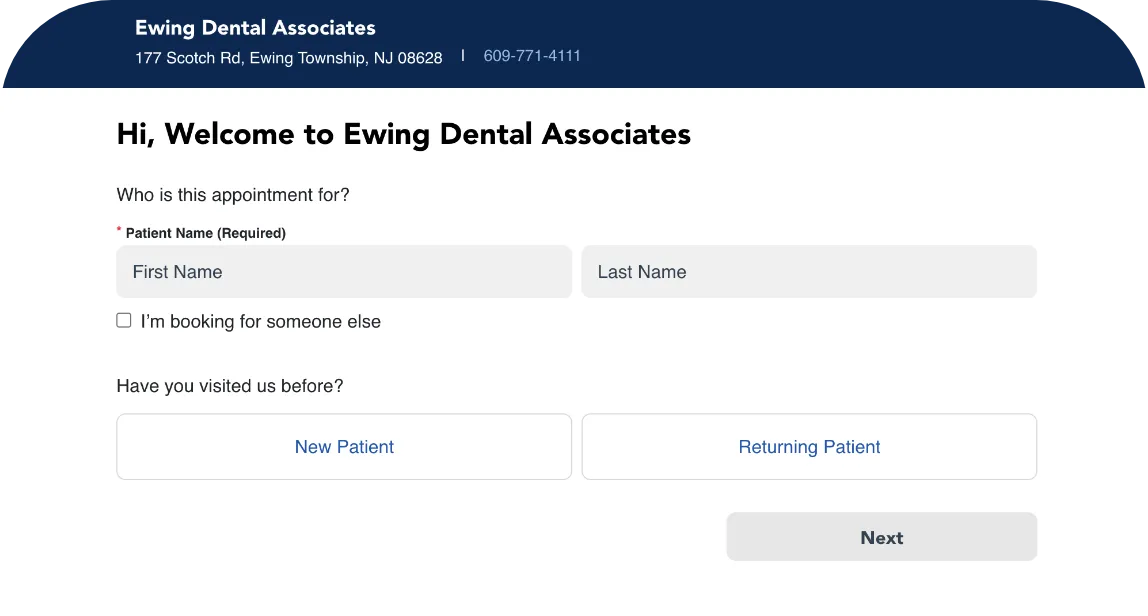Select the 'NJ 08628' portion of the address
1148x616 pixels.
[x=408, y=58]
